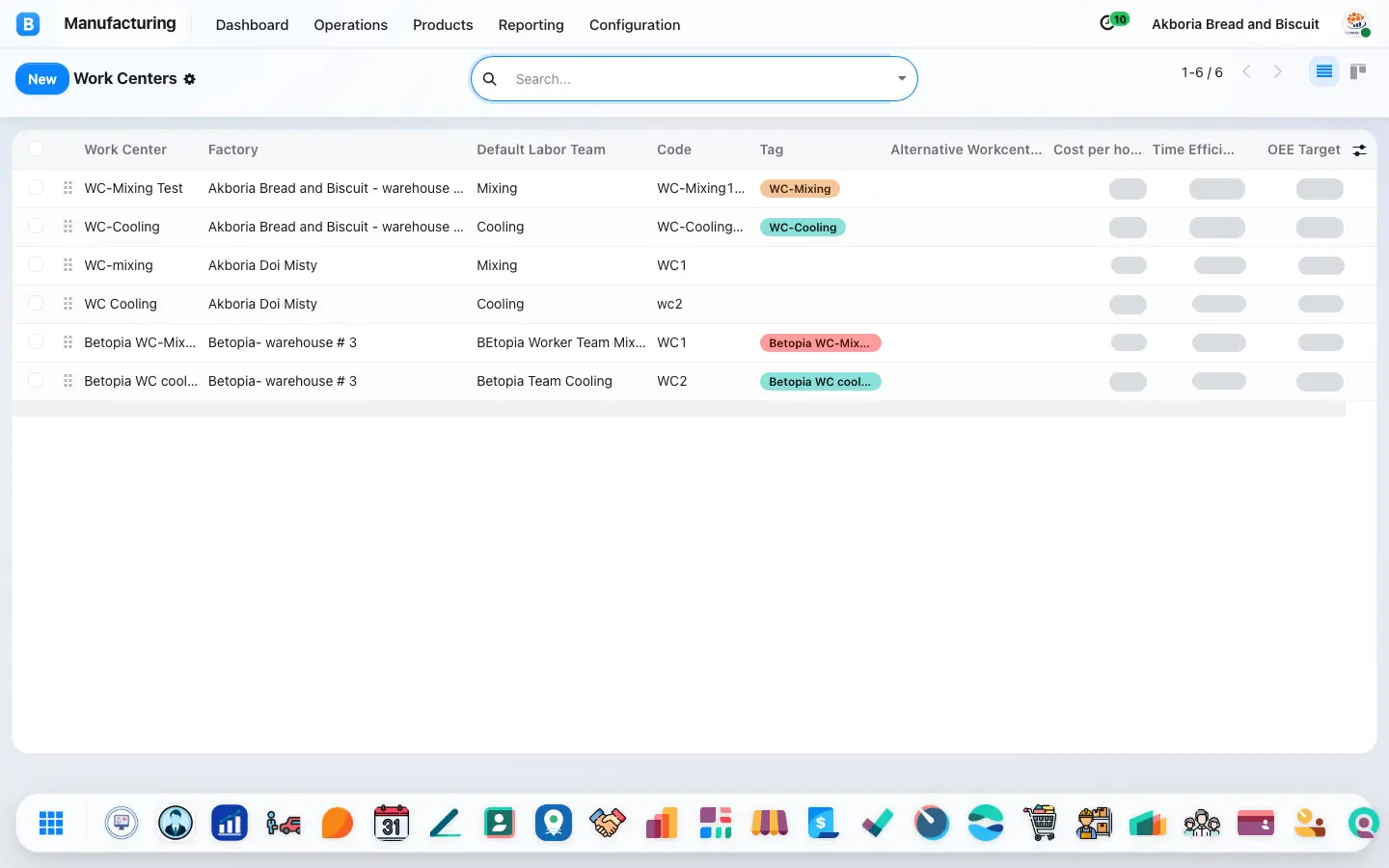This screenshot has height=868, width=1389.
Task: Open the dollar invoice app icon
Action: (824, 823)
